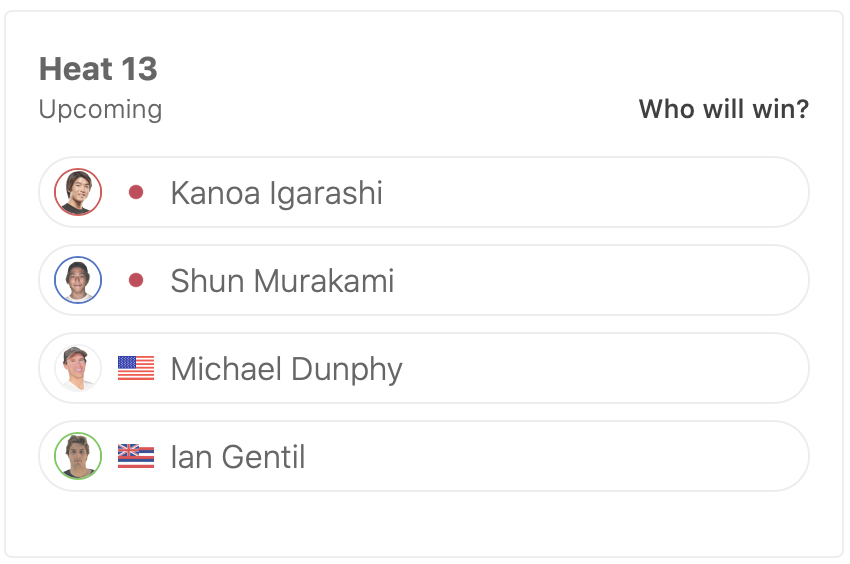Pick Shun Murakami to win
Screen dimensions: 850x564
coord(600,280)
